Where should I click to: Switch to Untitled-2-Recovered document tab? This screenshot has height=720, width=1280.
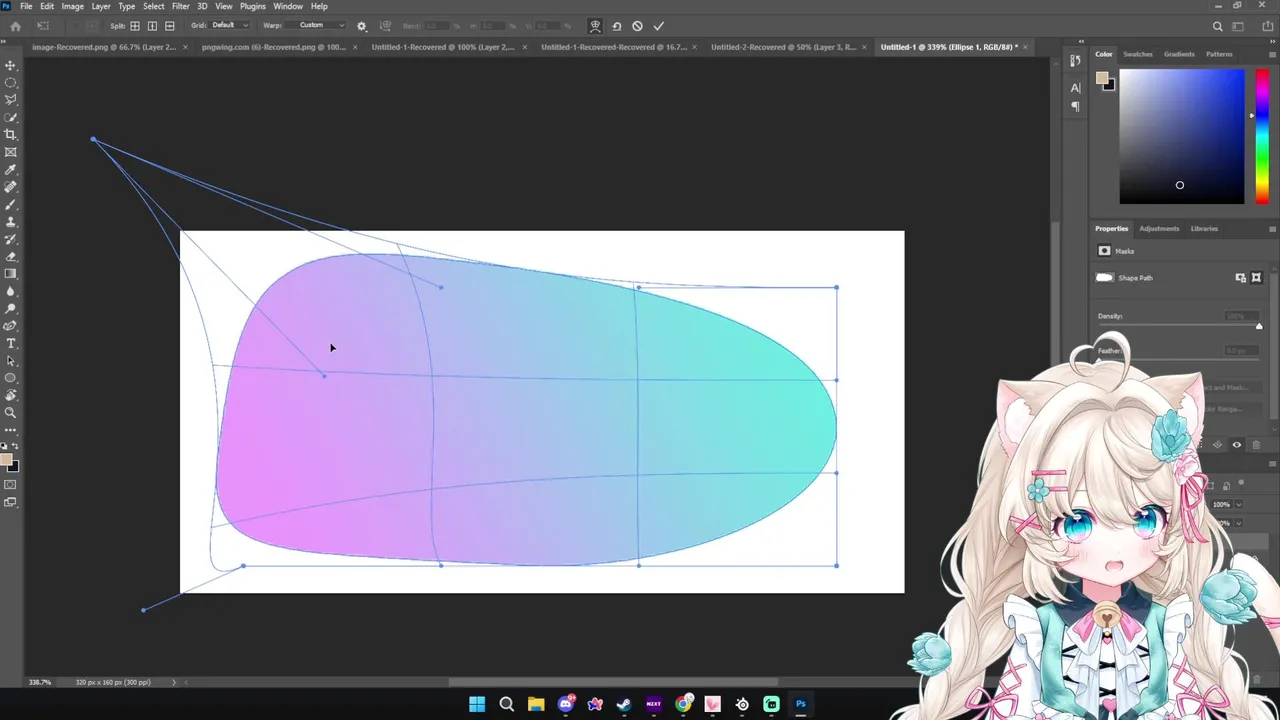(783, 47)
